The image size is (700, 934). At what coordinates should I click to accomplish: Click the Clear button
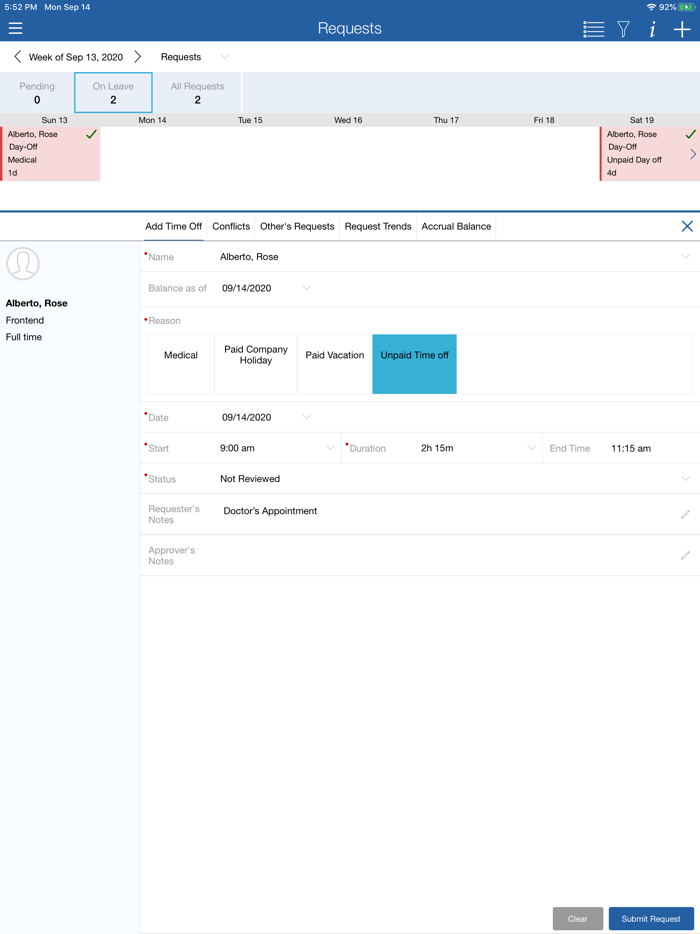[578, 919]
